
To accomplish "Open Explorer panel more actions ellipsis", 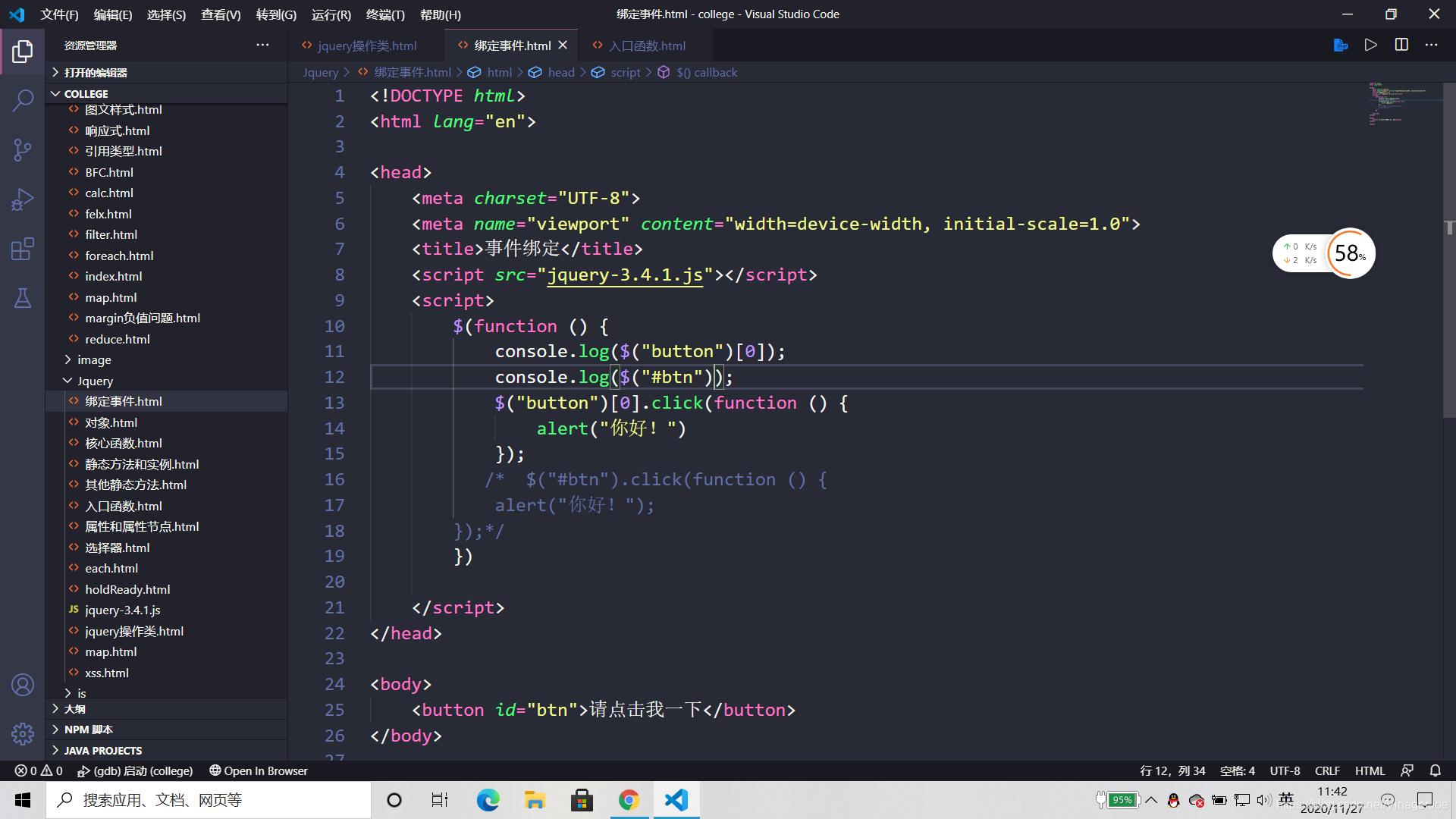I will tap(262, 45).
